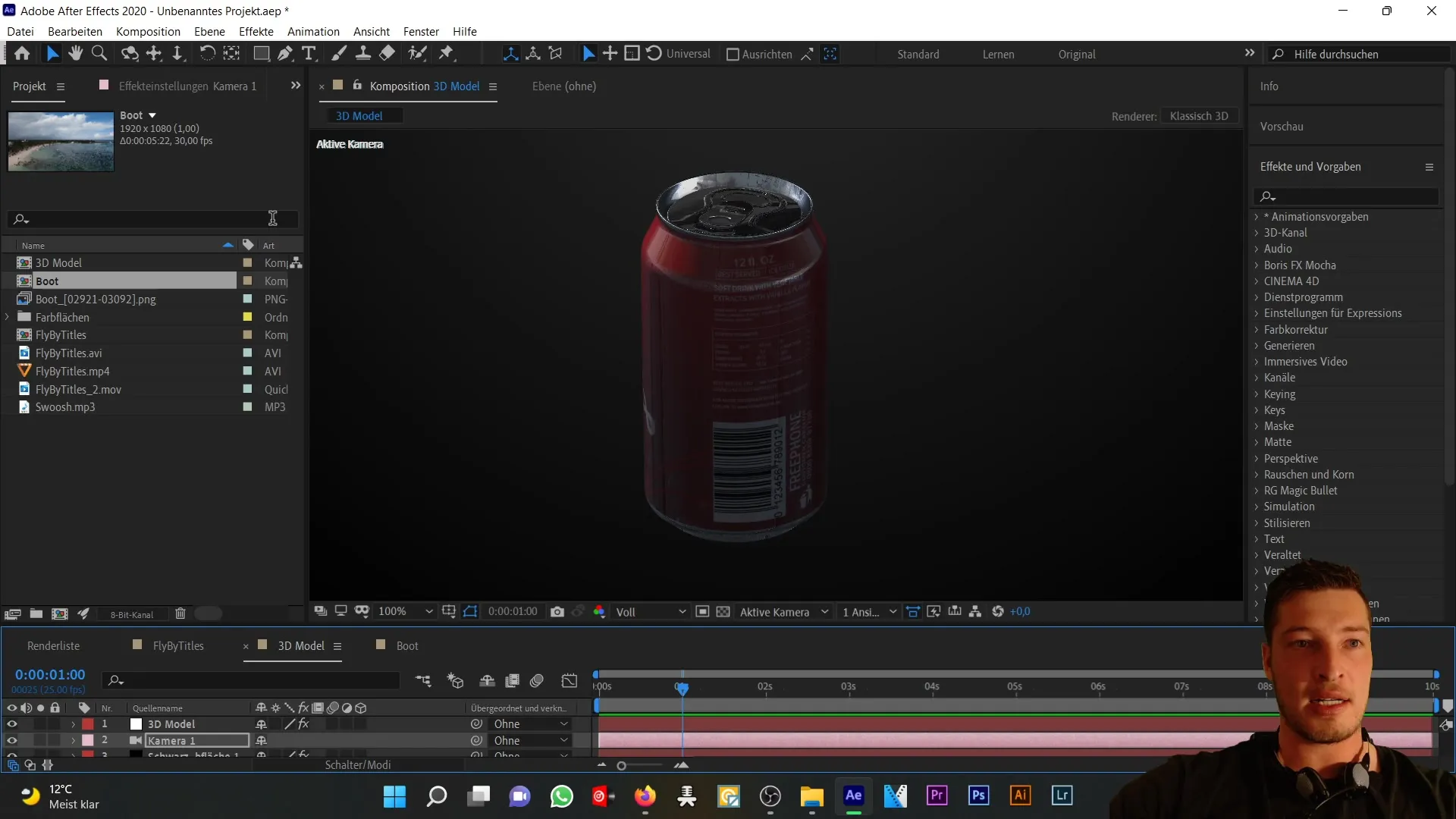This screenshot has width=1456, height=819.
Task: Toggle motion blur enable icon in timeline
Action: (x=537, y=681)
